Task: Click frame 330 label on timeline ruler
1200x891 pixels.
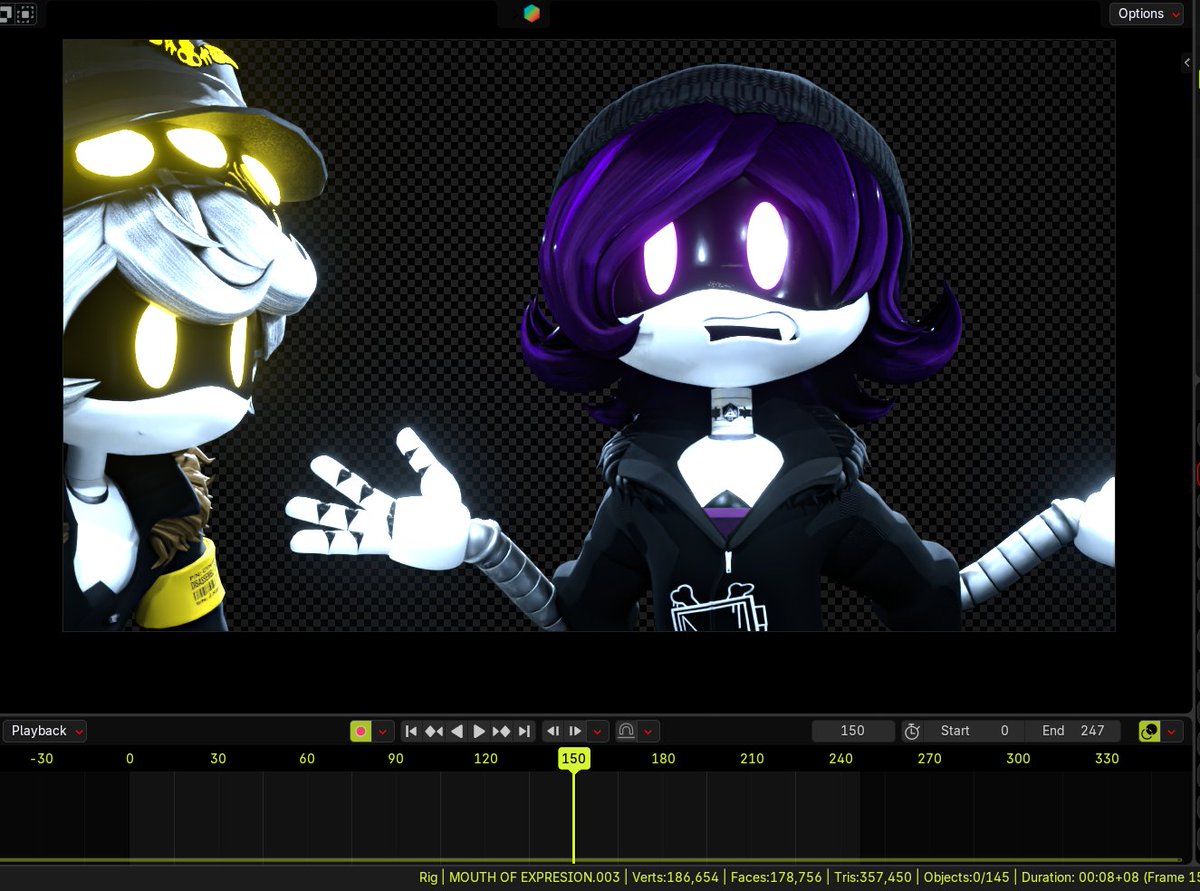Action: pyautogui.click(x=1107, y=759)
